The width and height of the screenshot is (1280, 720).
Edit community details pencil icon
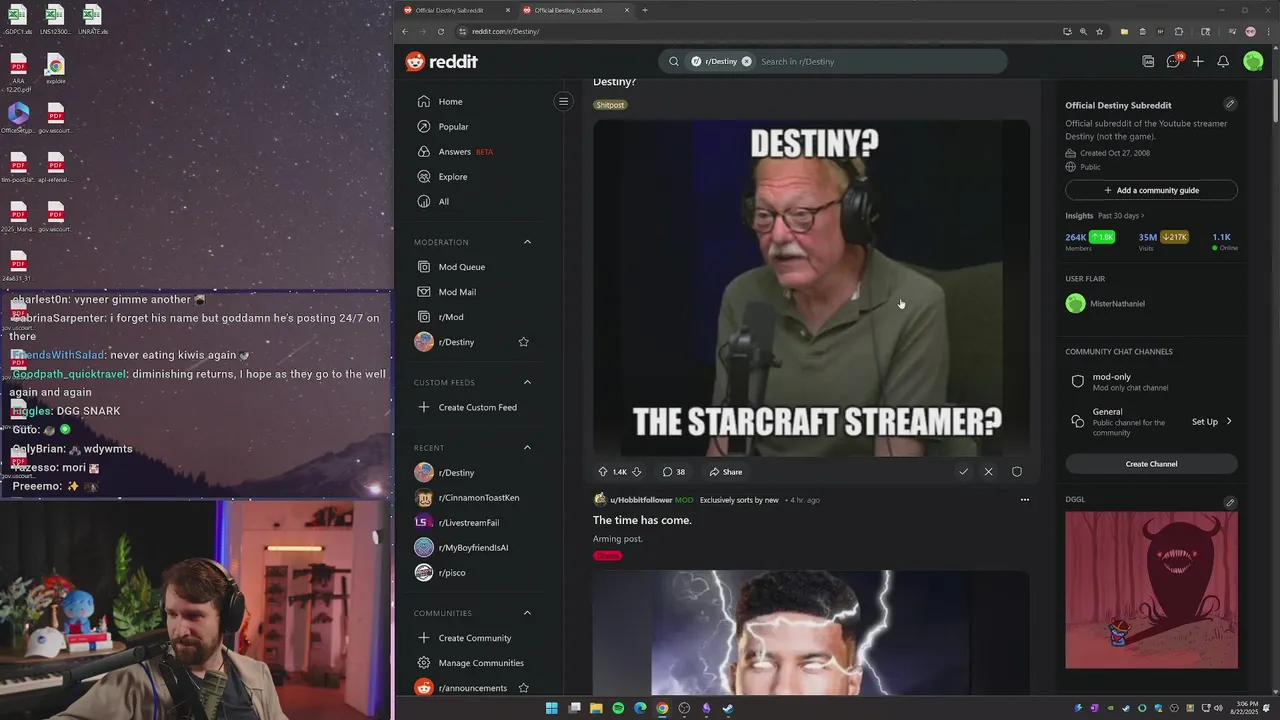[1230, 104]
